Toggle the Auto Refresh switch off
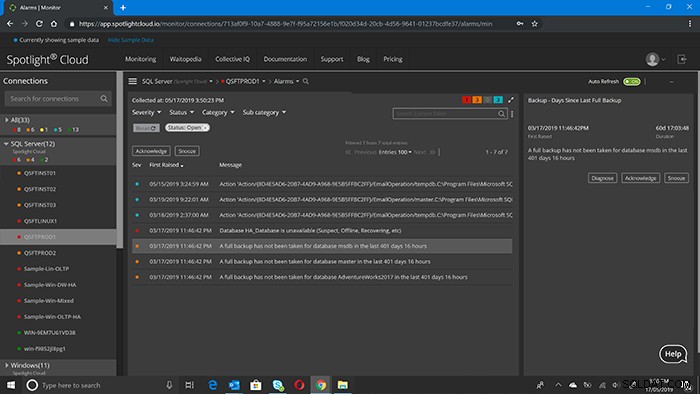The height and width of the screenshot is (394, 700). (x=632, y=82)
